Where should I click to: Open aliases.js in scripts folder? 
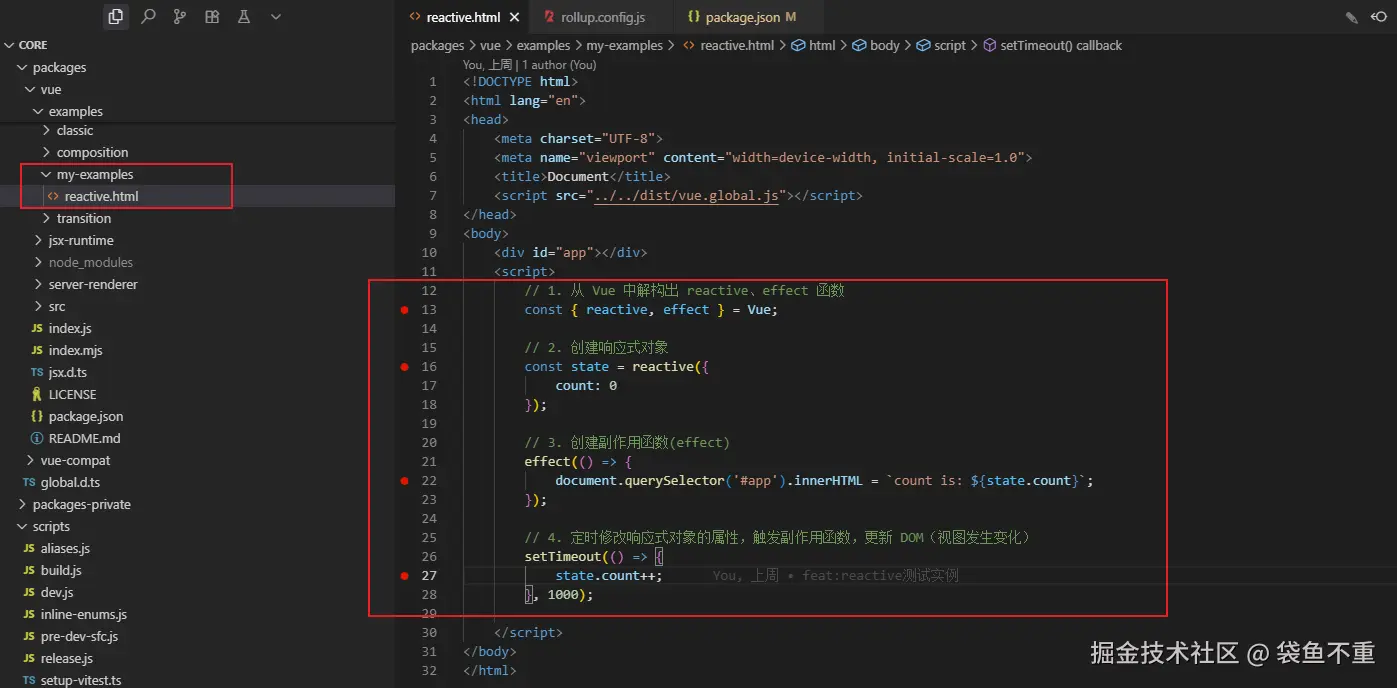(x=65, y=549)
